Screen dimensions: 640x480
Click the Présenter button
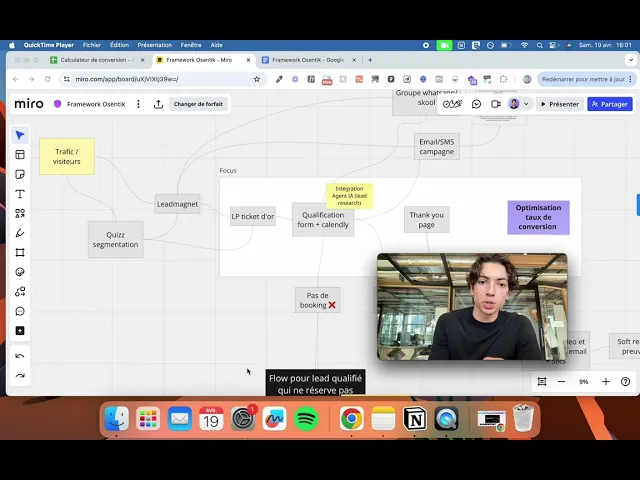(x=560, y=104)
